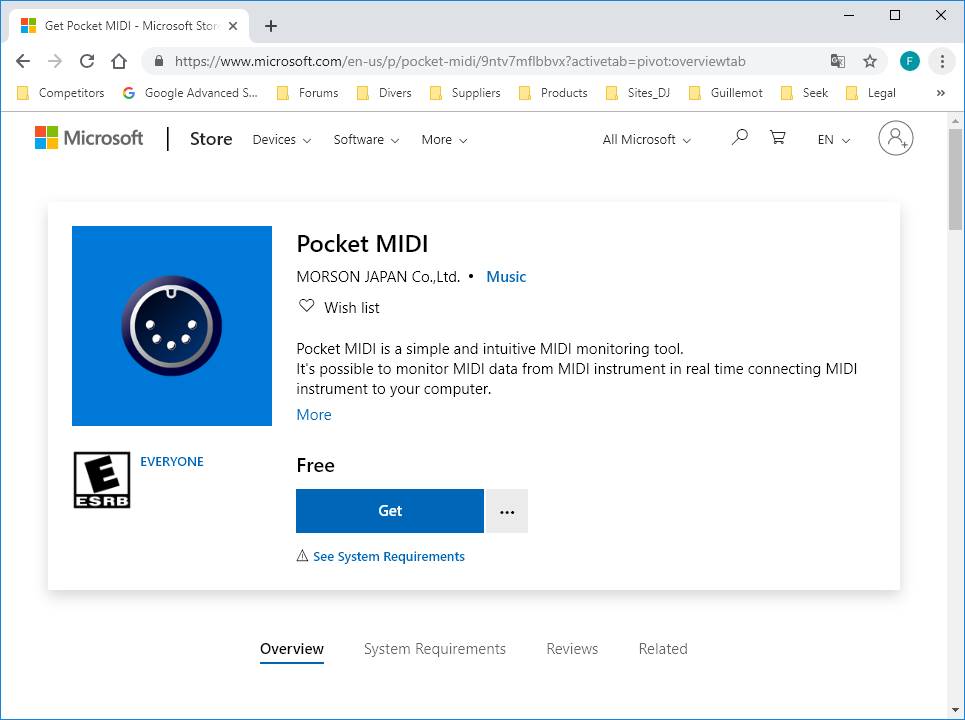Open the Music category link
The image size is (965, 720).
pos(506,277)
